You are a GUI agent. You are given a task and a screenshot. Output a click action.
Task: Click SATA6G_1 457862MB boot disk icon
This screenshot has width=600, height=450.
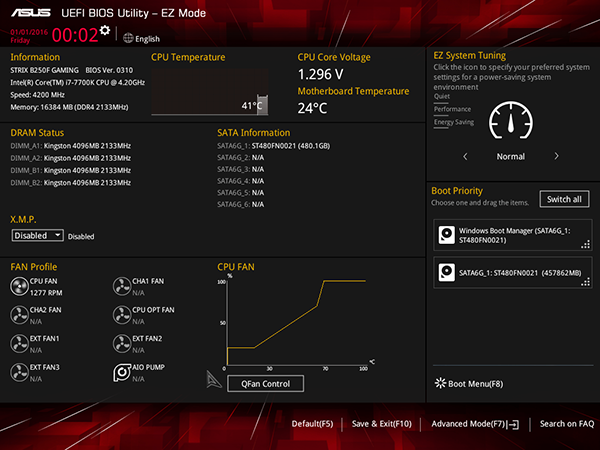447,272
